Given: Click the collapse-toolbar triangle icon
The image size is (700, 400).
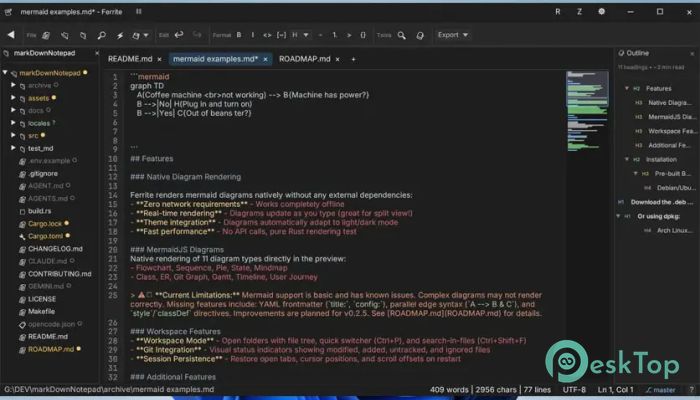Looking at the screenshot, I should point(11,35).
